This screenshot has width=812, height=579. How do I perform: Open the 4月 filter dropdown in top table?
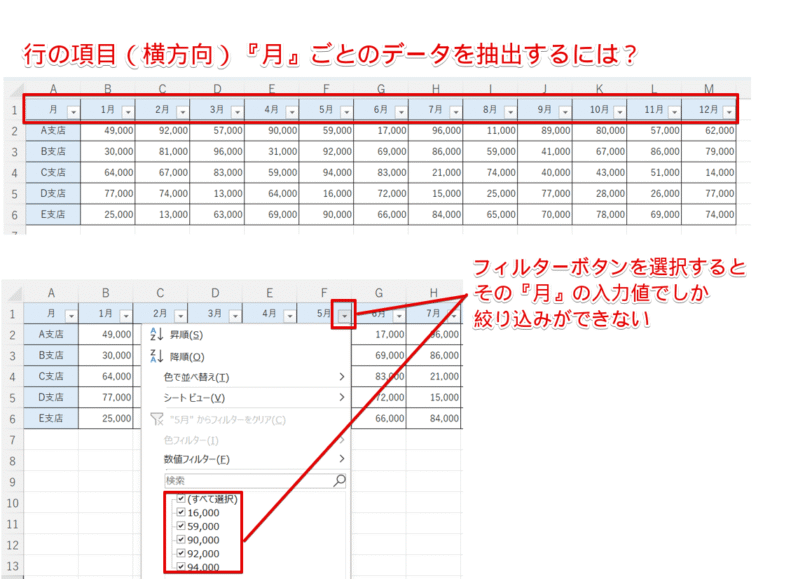tap(292, 112)
